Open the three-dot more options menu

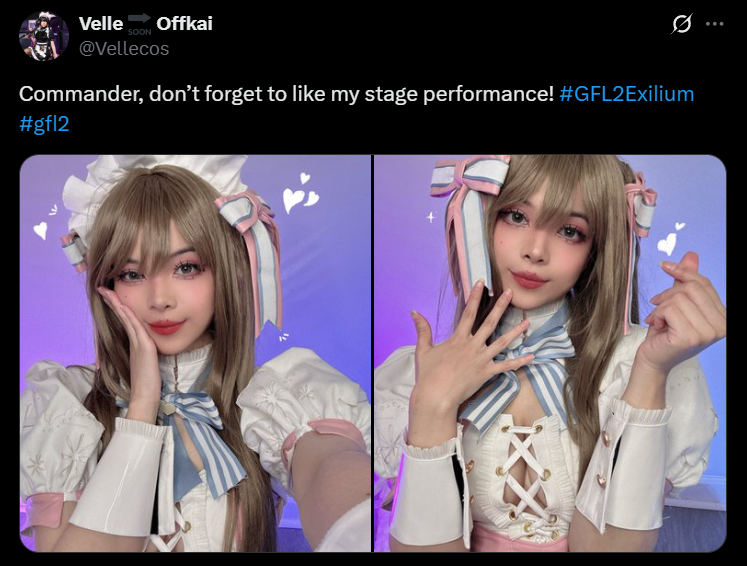(715, 24)
